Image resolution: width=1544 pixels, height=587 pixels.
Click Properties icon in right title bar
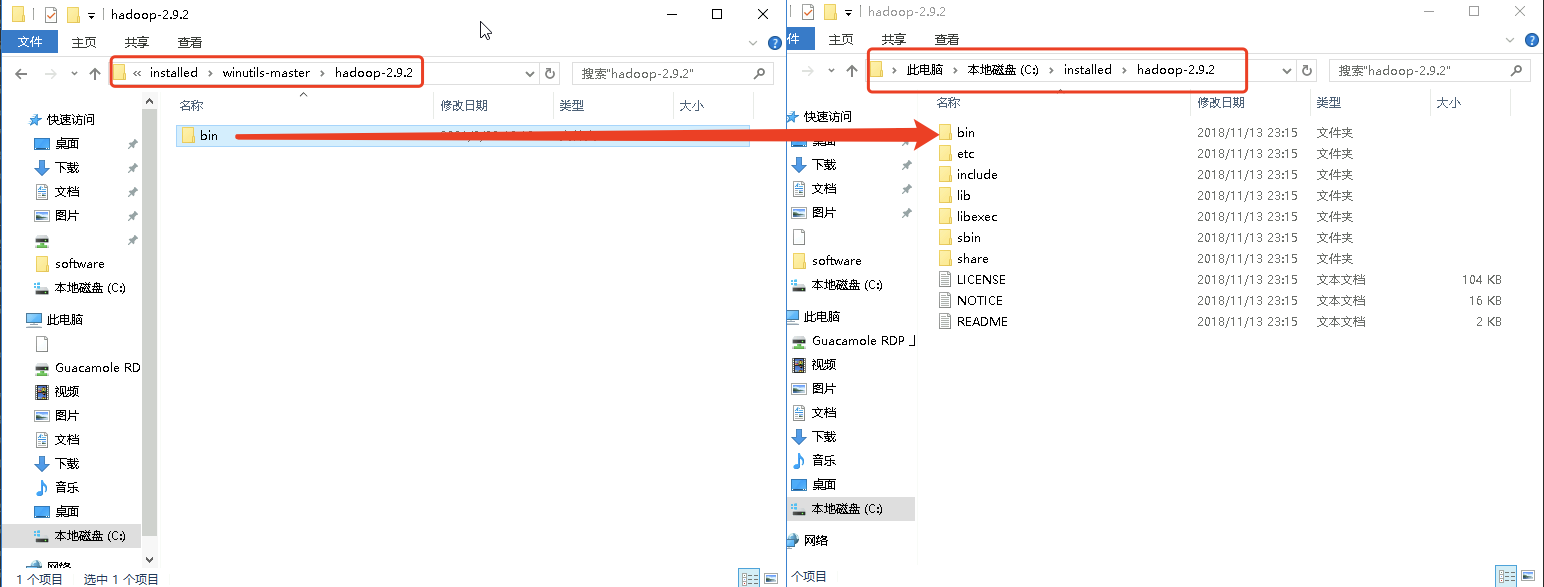coord(808,12)
